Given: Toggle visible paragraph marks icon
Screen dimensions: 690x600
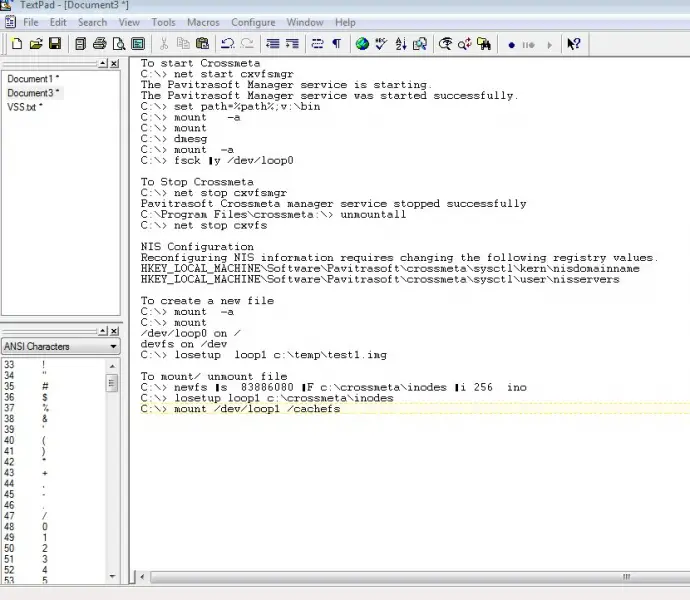Looking at the screenshot, I should pos(337,44).
